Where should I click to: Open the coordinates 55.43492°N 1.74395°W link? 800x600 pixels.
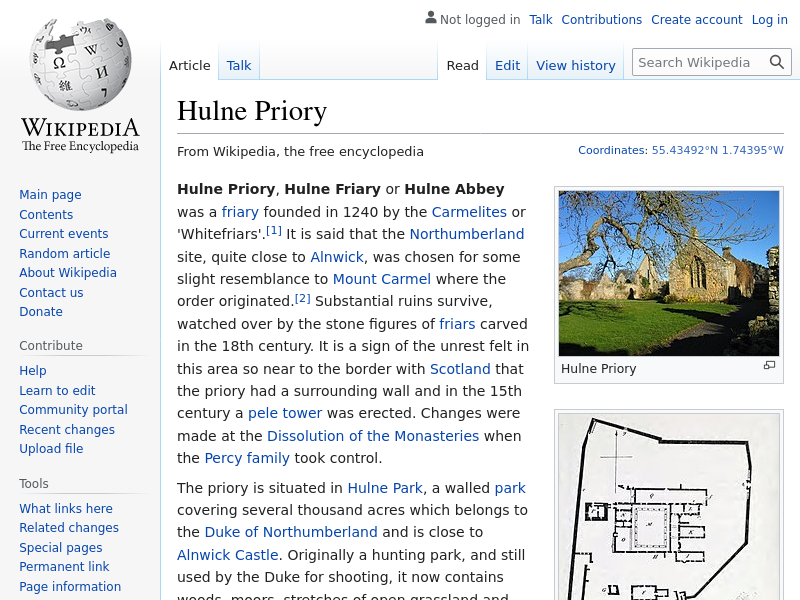tap(717, 150)
